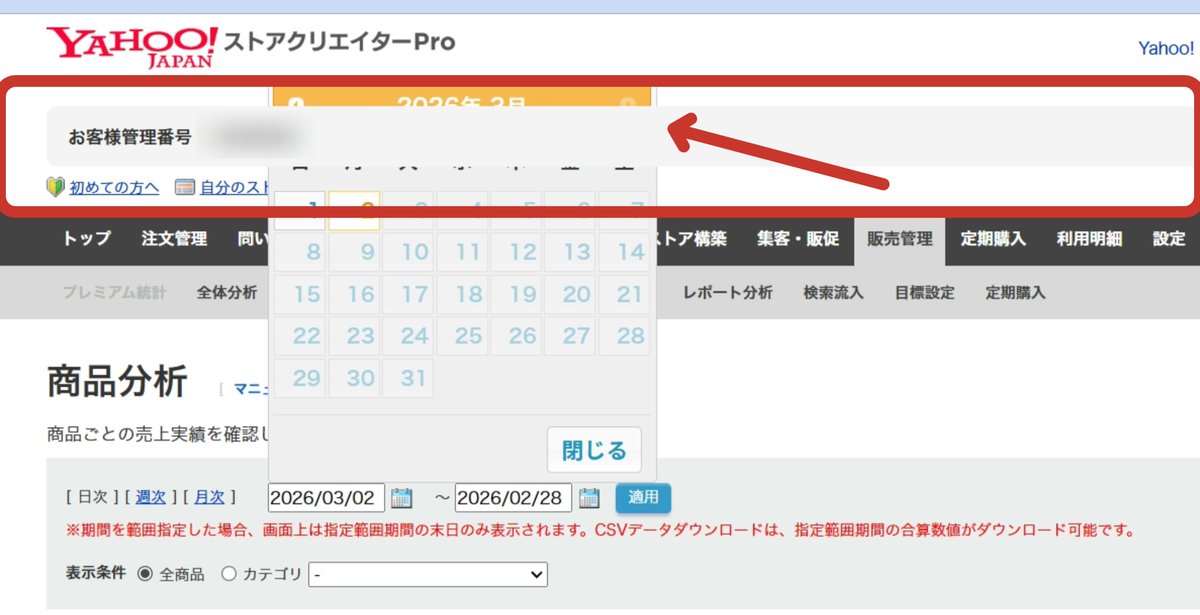
Task: Open 定期購入 in dark main navigation bar
Action: click(x=993, y=239)
